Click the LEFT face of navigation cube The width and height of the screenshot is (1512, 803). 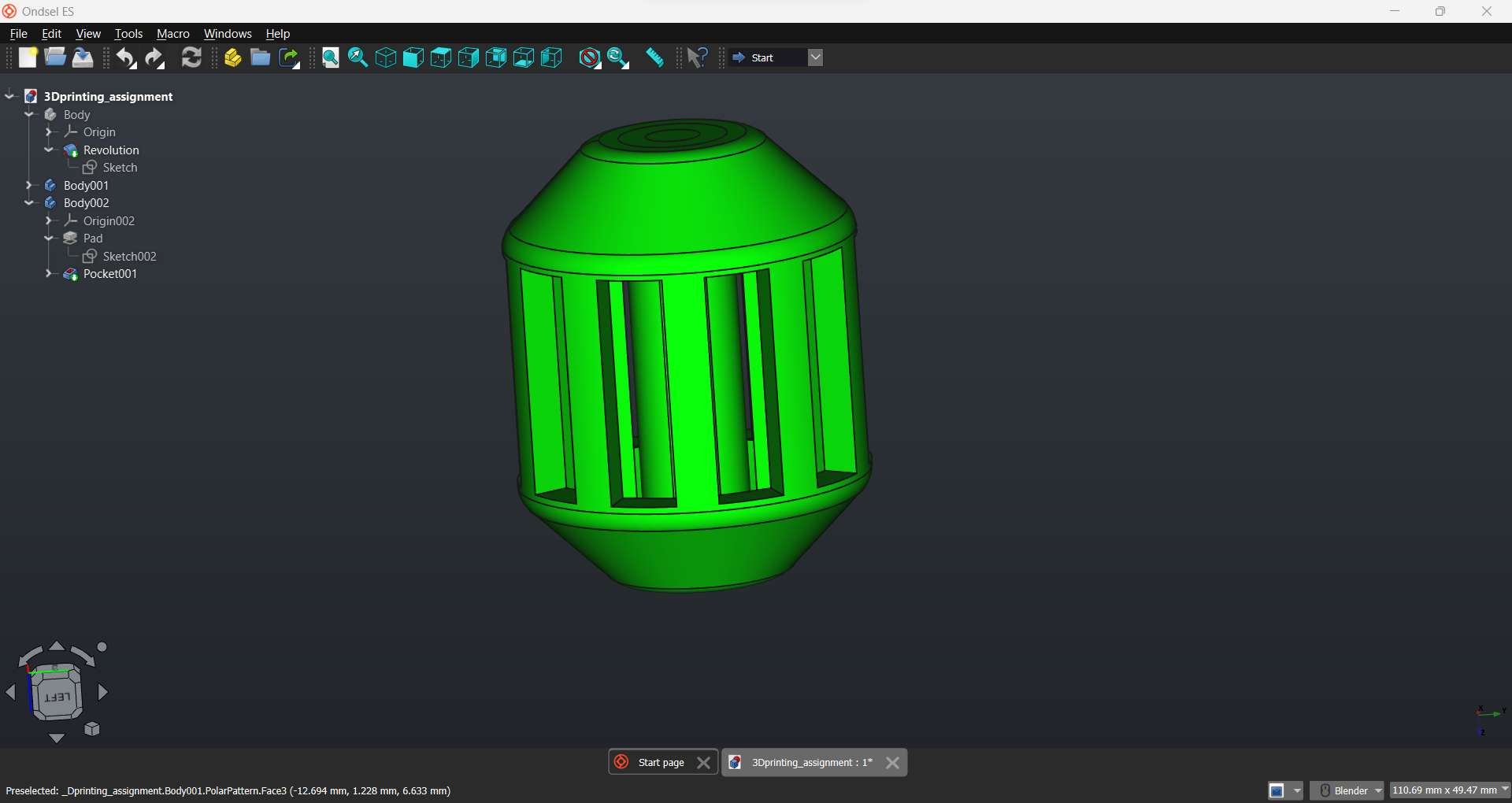57,697
